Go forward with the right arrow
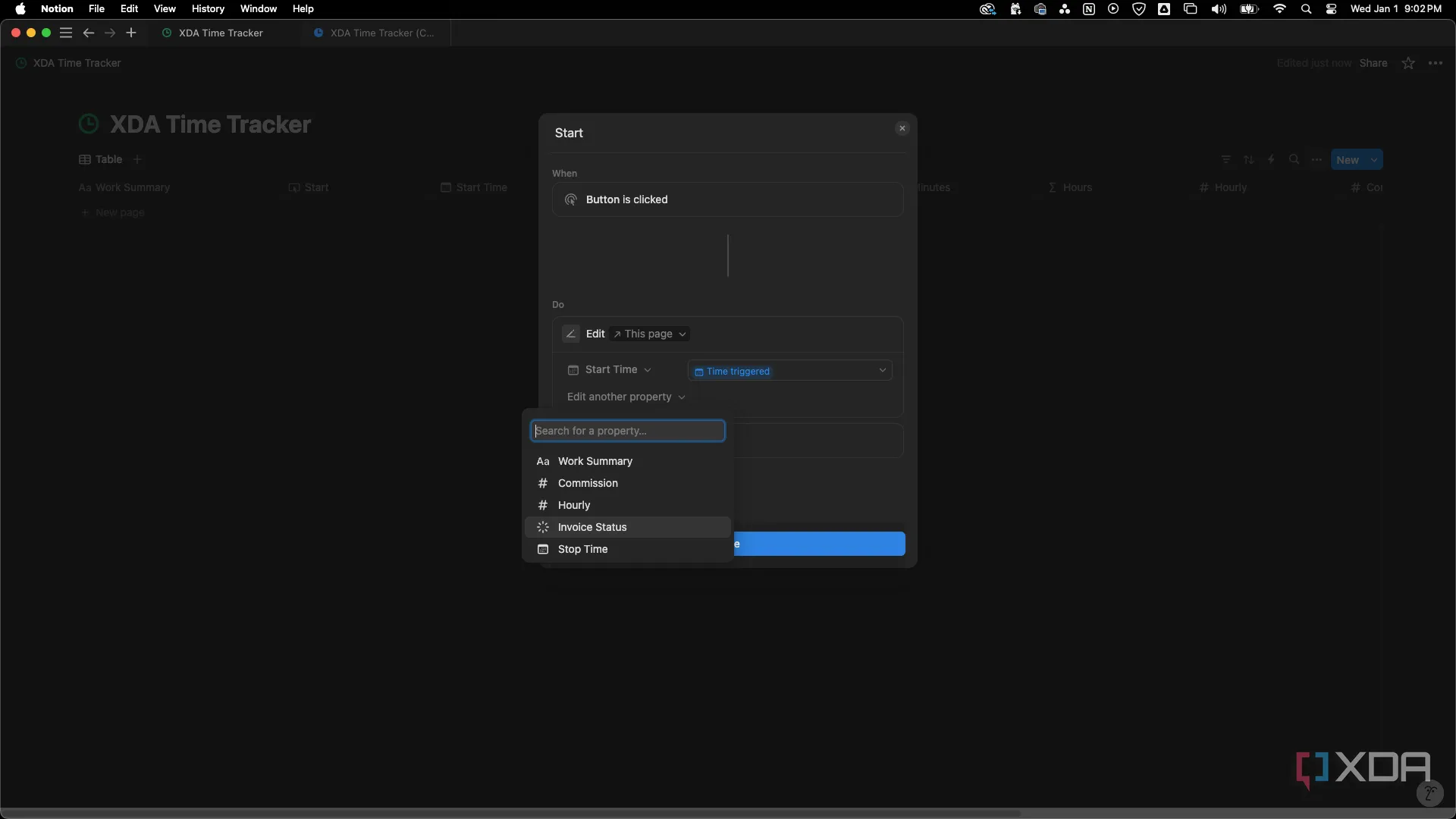 110,33
